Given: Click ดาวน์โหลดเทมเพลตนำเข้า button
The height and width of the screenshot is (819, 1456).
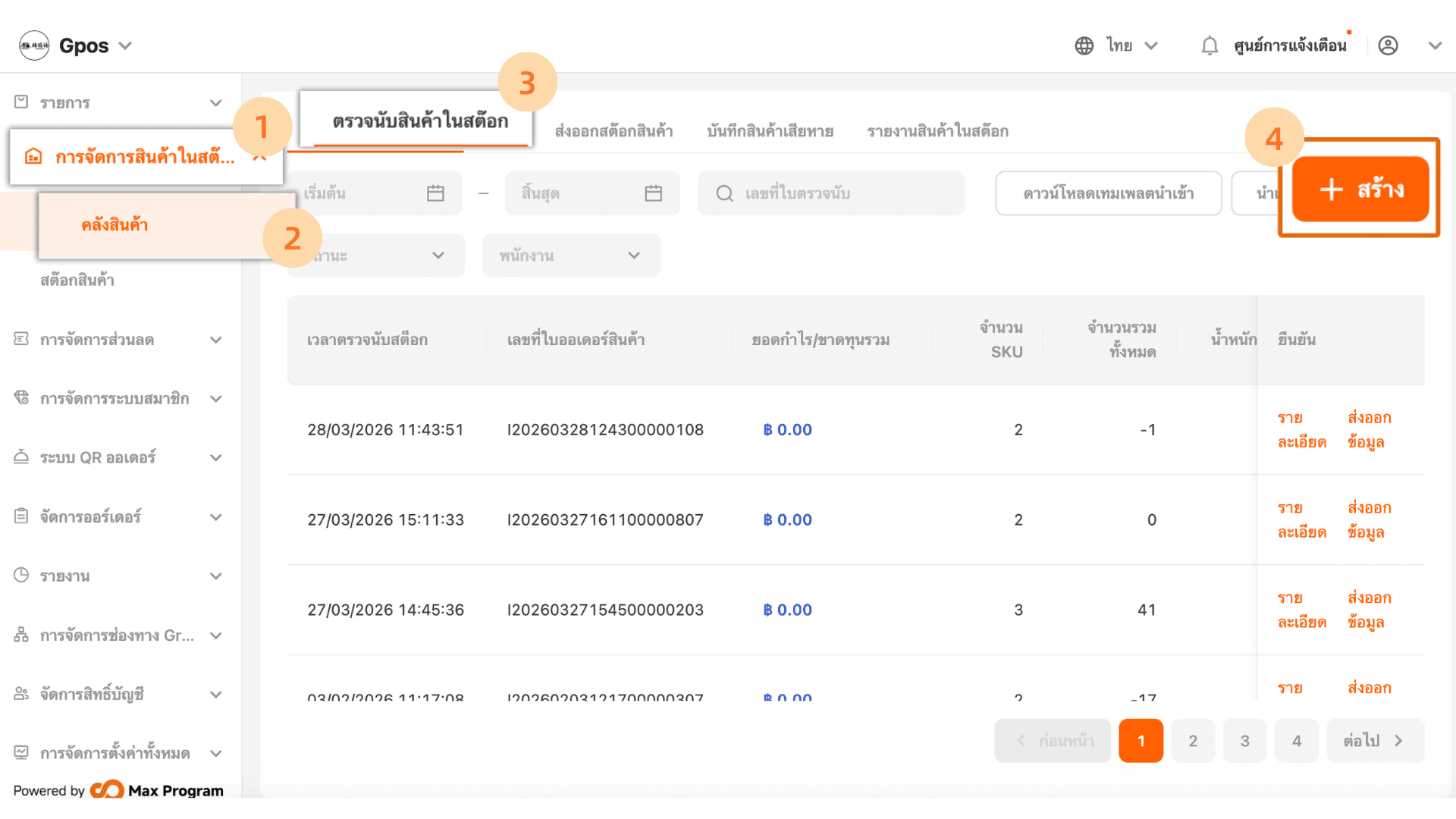Looking at the screenshot, I should (1108, 193).
